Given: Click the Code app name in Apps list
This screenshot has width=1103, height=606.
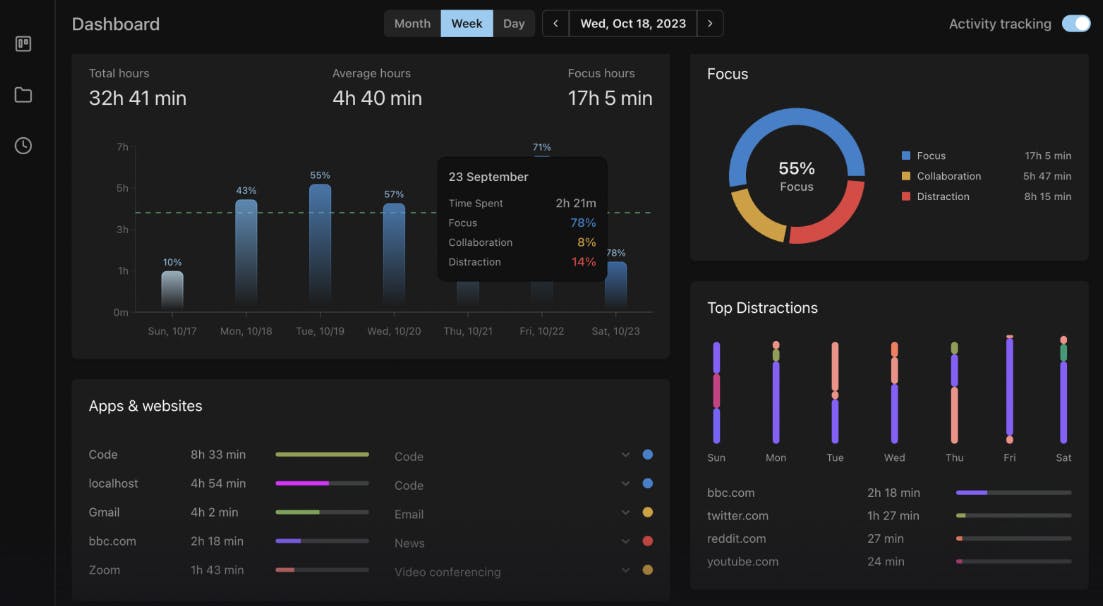Looking at the screenshot, I should pyautogui.click(x=103, y=455).
